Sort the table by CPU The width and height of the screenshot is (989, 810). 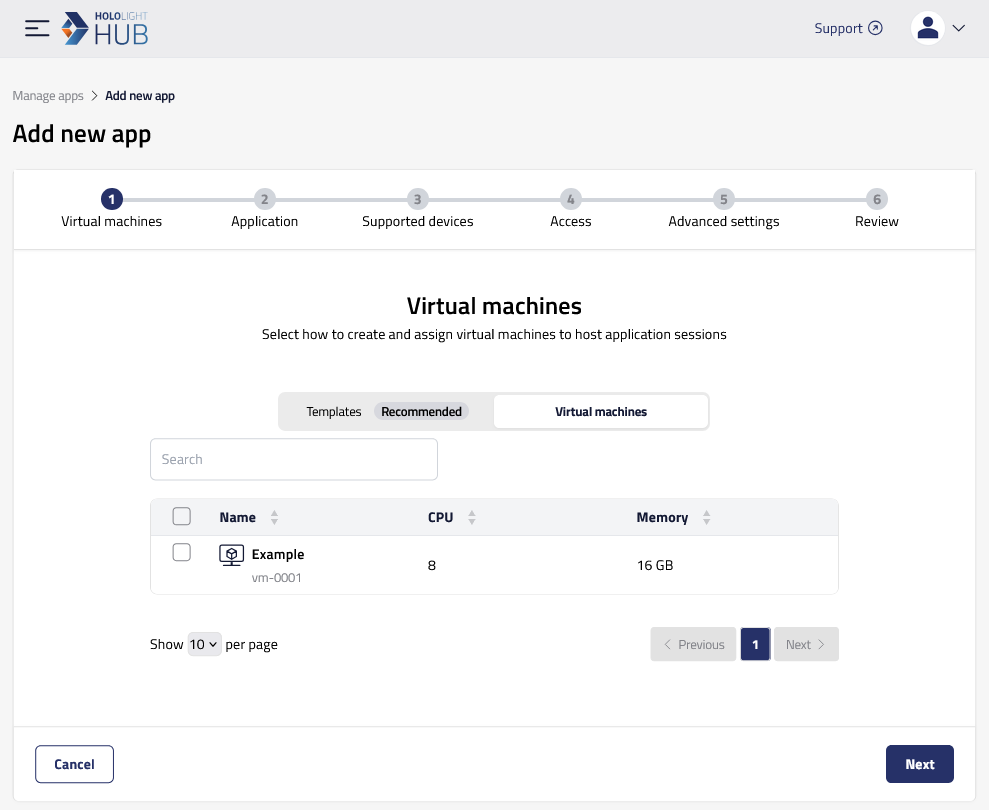click(472, 517)
